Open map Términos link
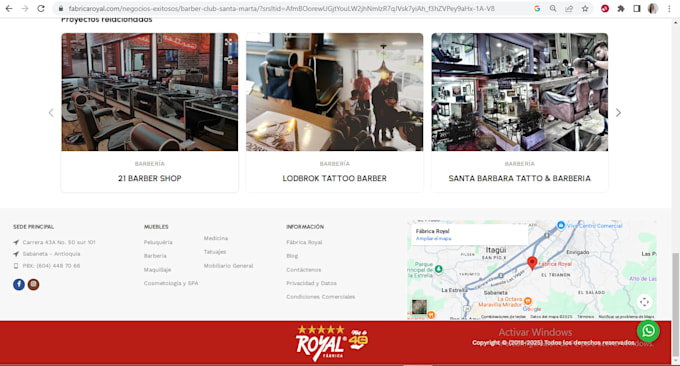This screenshot has width=680, height=366. pyautogui.click(x=585, y=317)
